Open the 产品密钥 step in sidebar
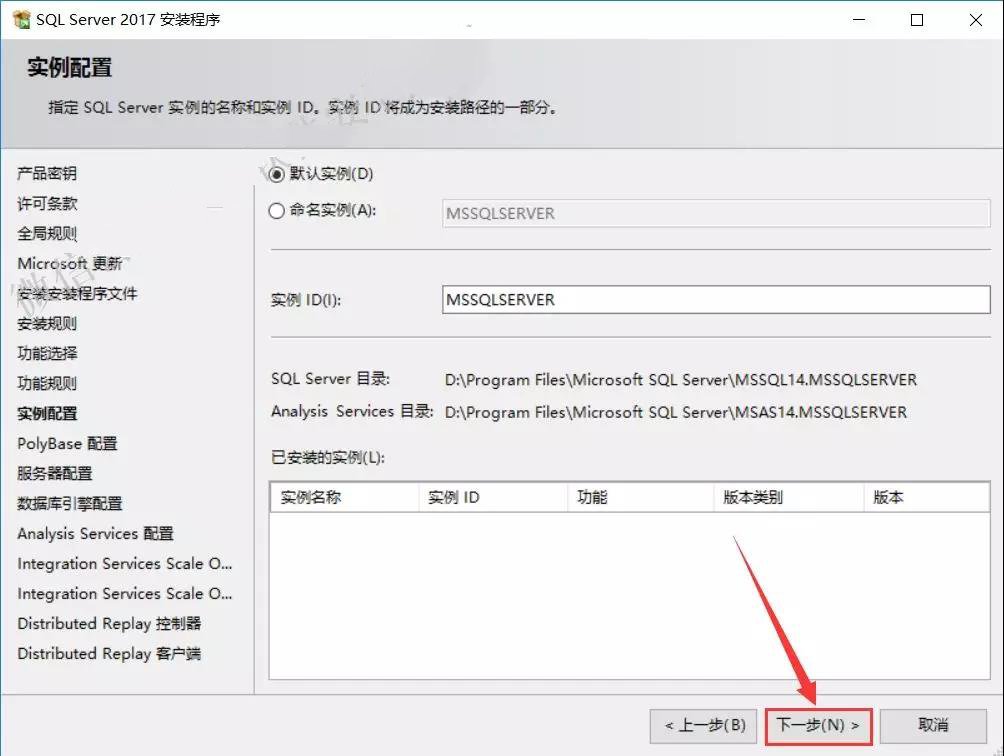1004x756 pixels. click(47, 173)
